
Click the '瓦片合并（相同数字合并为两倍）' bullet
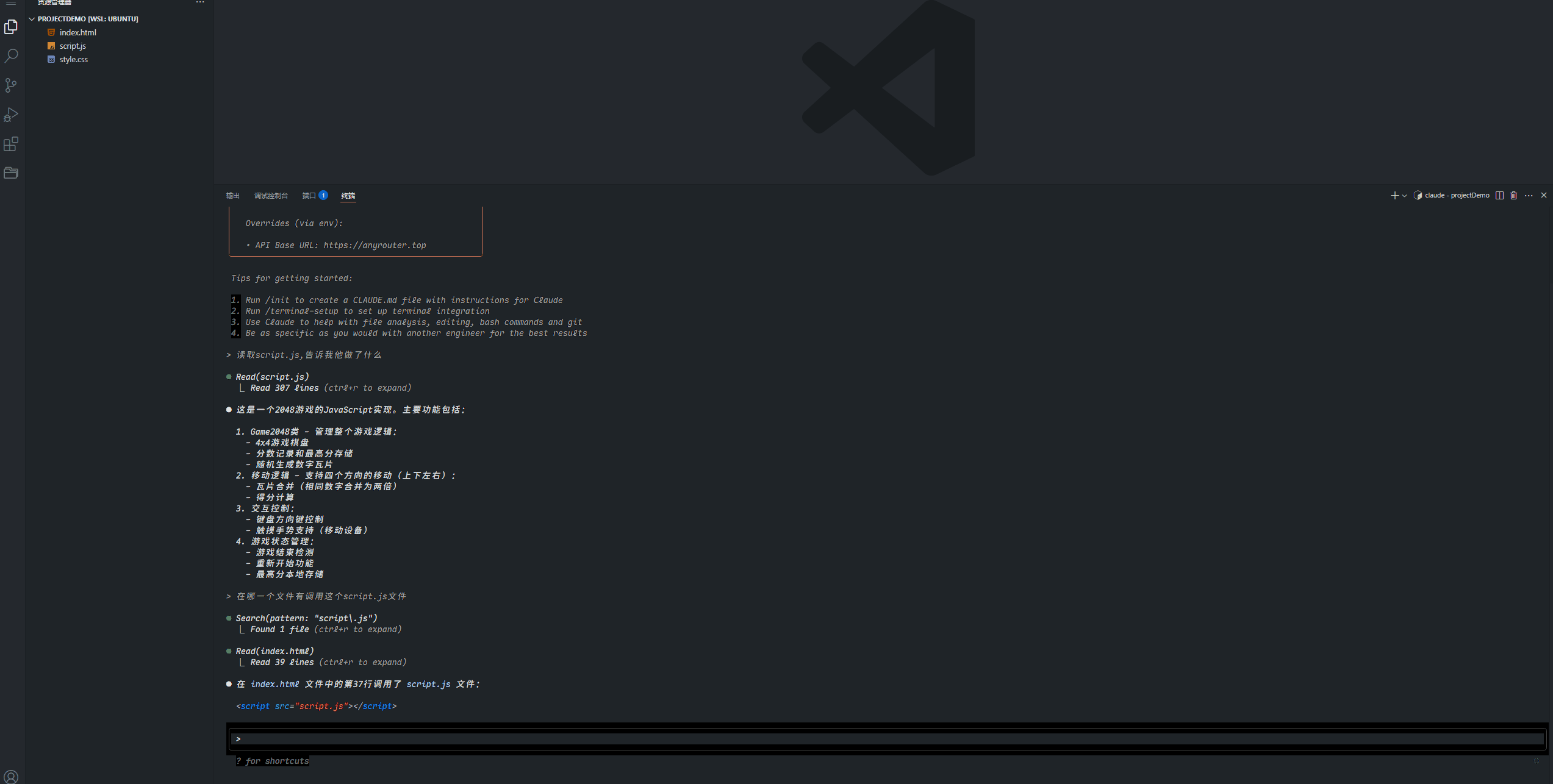tap(321, 486)
